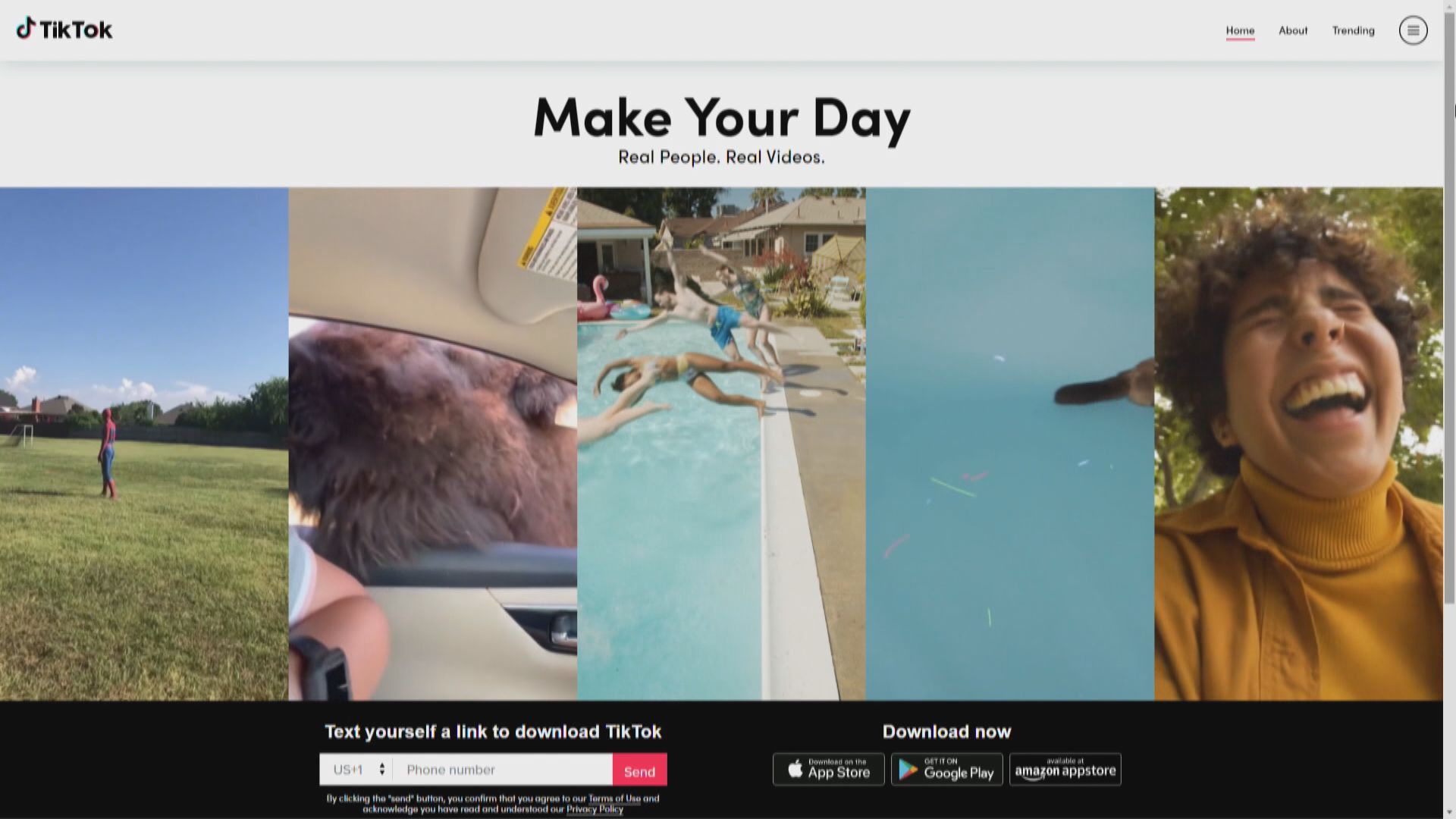1456x819 pixels.
Task: Open the Home nav tab
Action: pos(1240,30)
